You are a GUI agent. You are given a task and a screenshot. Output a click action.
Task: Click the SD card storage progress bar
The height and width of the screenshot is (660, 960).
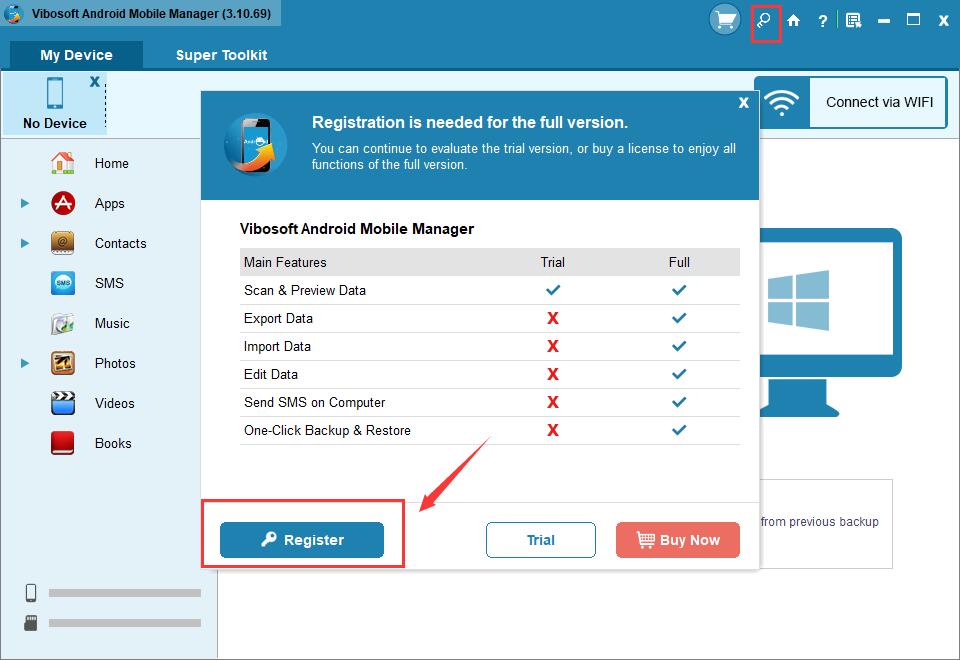tap(125, 623)
